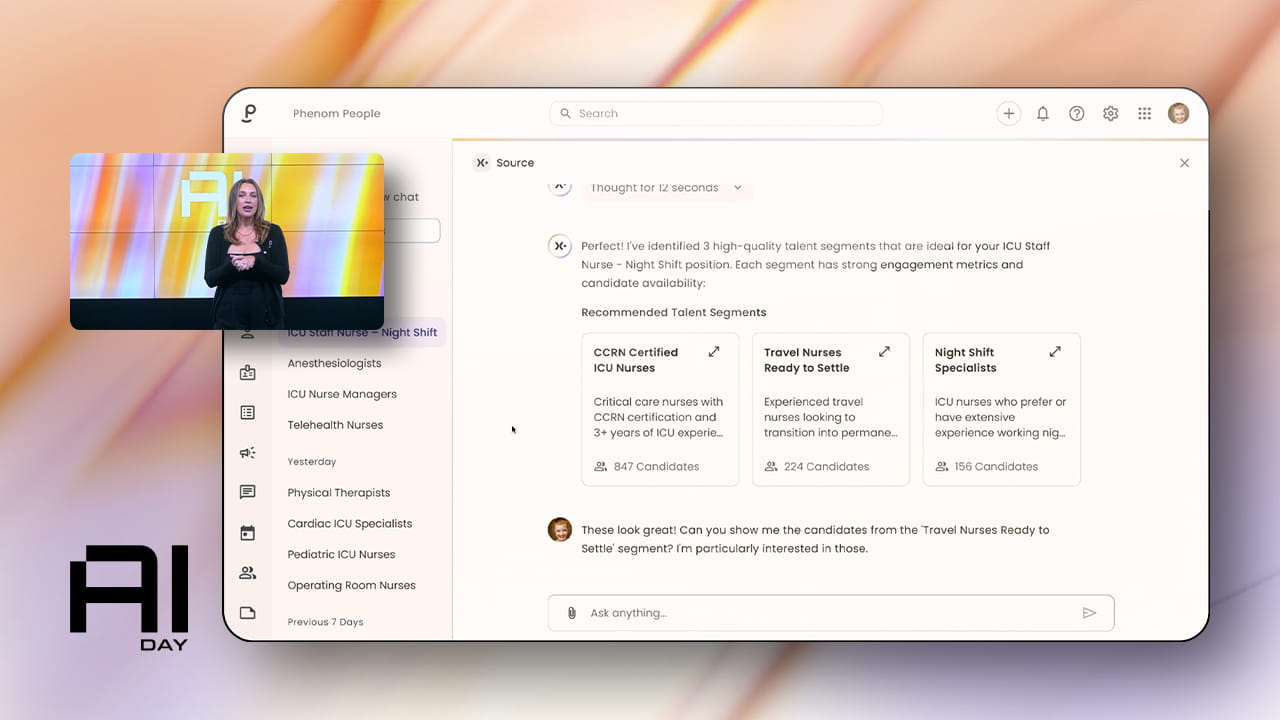This screenshot has width=1280, height=720.
Task: Open the messages chat sidebar icon
Action: pos(248,492)
